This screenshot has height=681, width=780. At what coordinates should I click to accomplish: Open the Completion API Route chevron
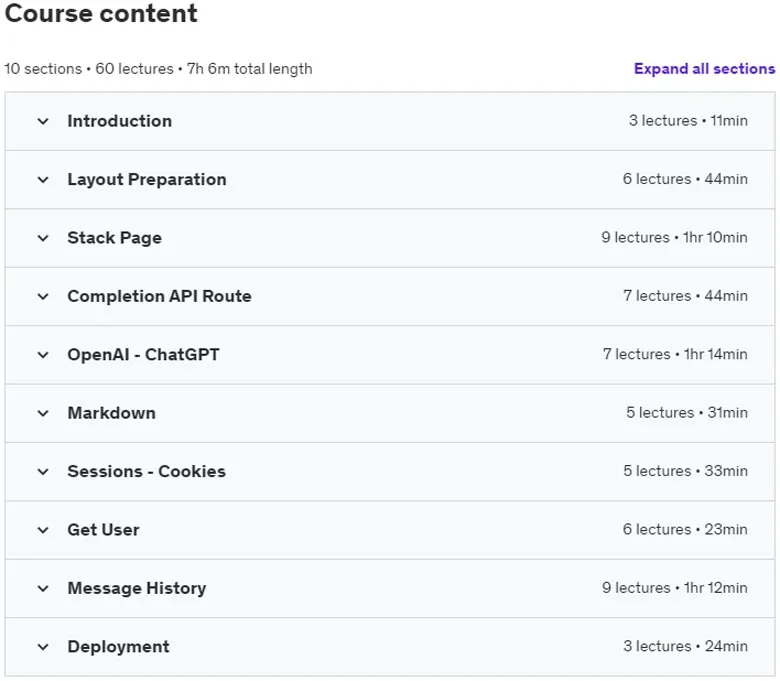[43, 296]
